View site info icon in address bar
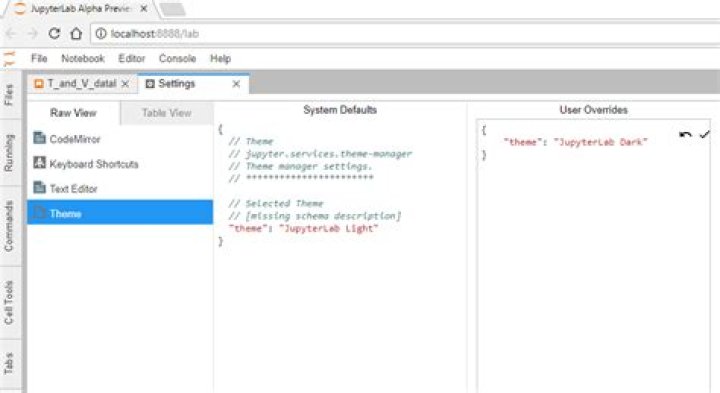The height and width of the screenshot is (393, 720). point(101,34)
